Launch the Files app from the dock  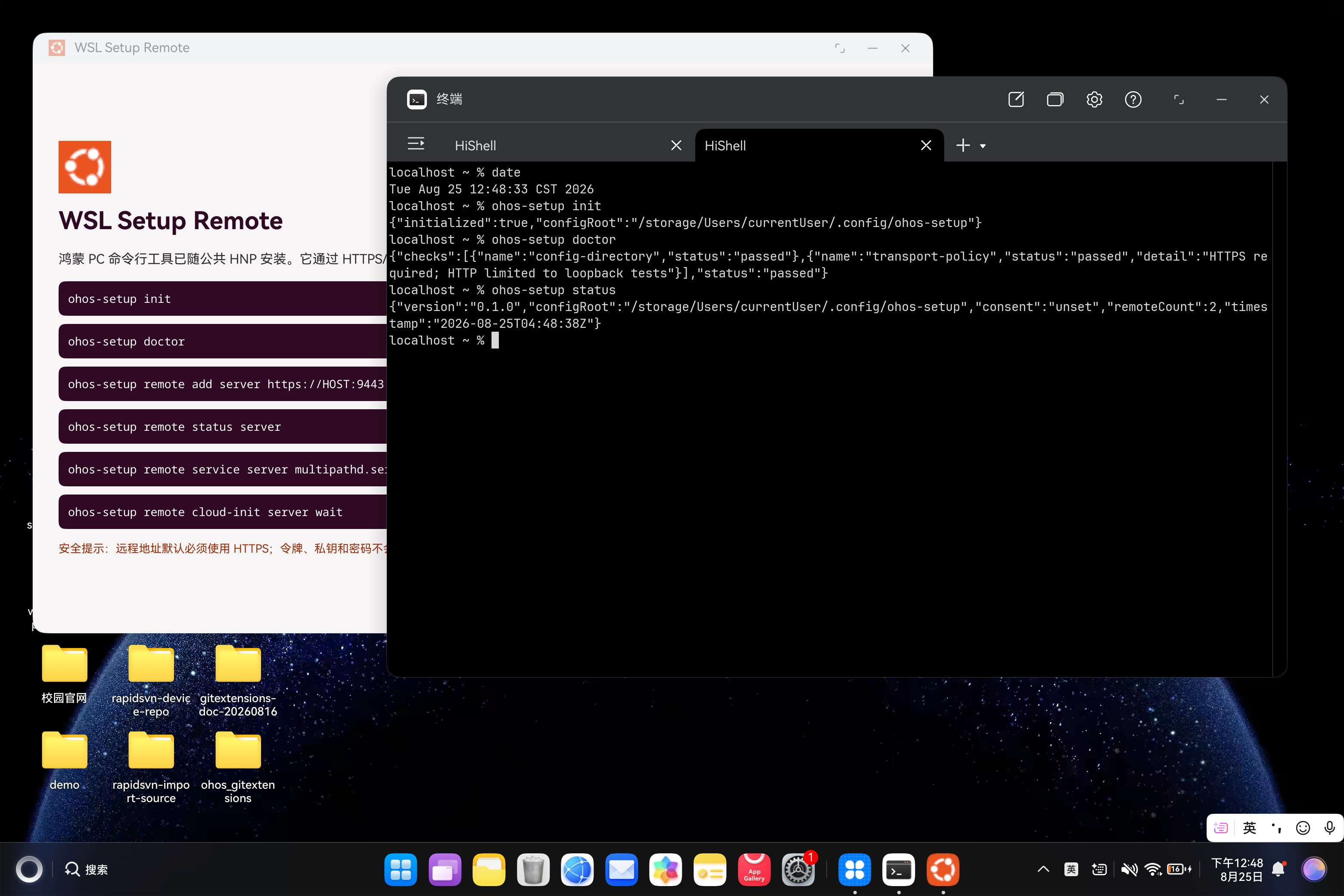pyautogui.click(x=488, y=870)
